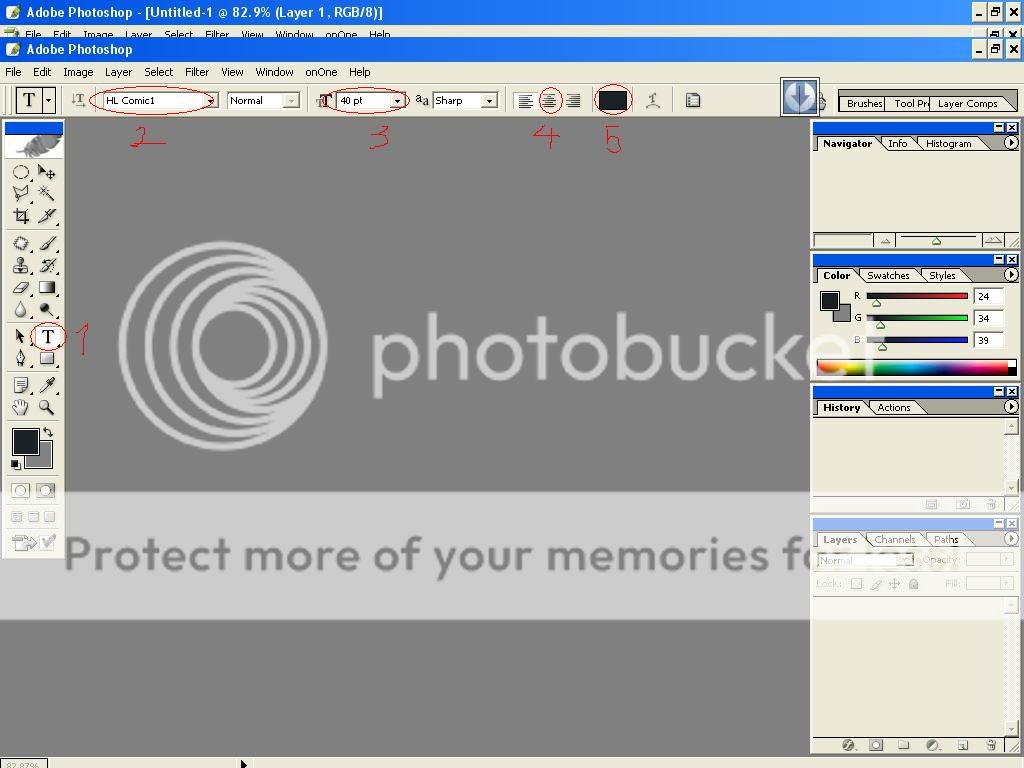This screenshot has height=768, width=1024.
Task: Open the Layer Comps palette
Action: point(967,103)
